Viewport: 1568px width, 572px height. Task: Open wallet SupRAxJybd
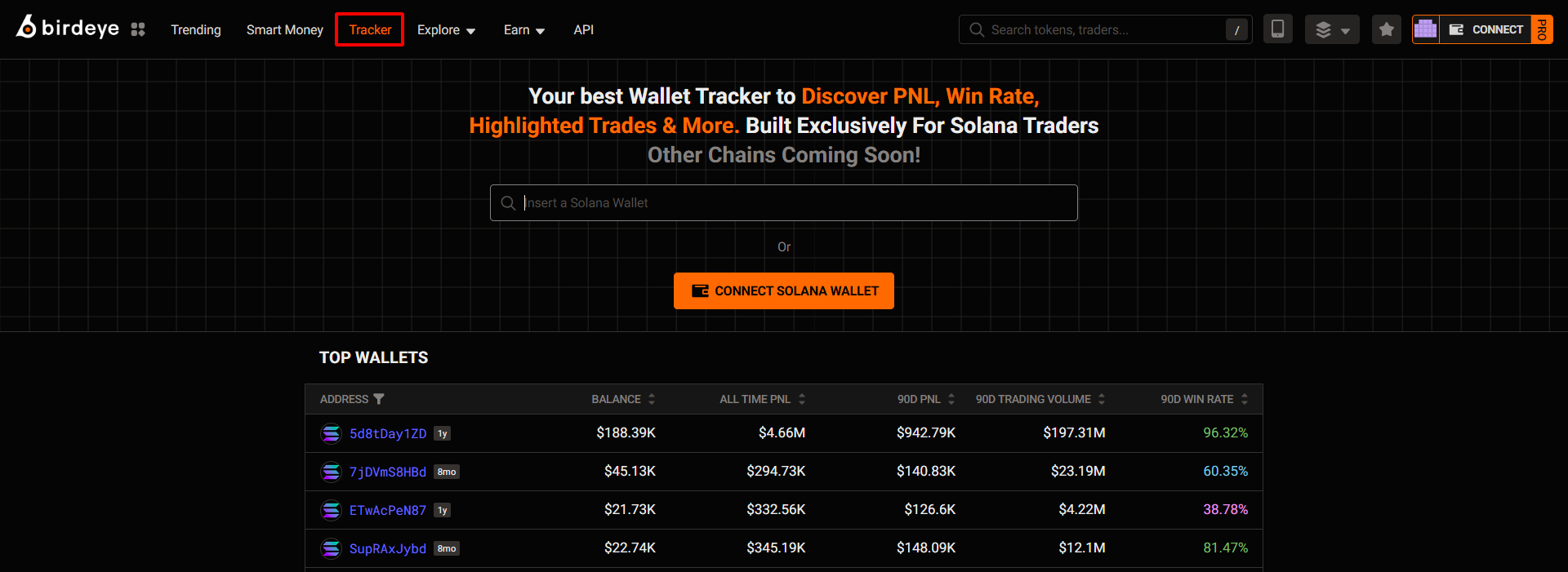[x=388, y=548]
